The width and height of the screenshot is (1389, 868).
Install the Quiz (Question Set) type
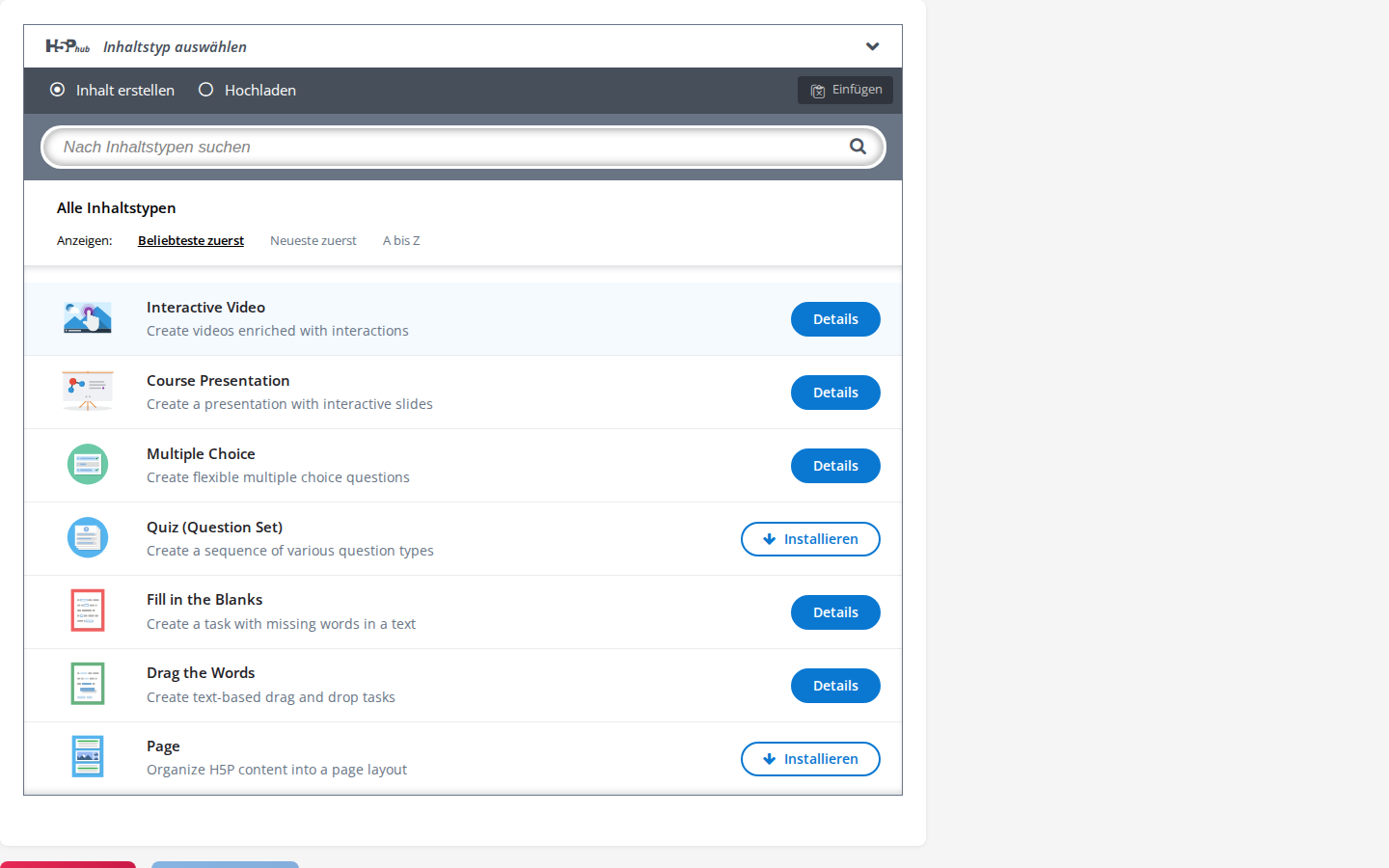click(x=810, y=539)
